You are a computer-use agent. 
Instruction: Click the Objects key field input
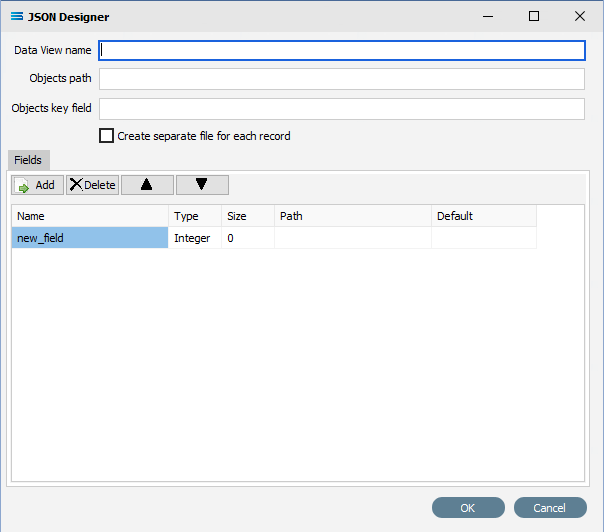342,109
